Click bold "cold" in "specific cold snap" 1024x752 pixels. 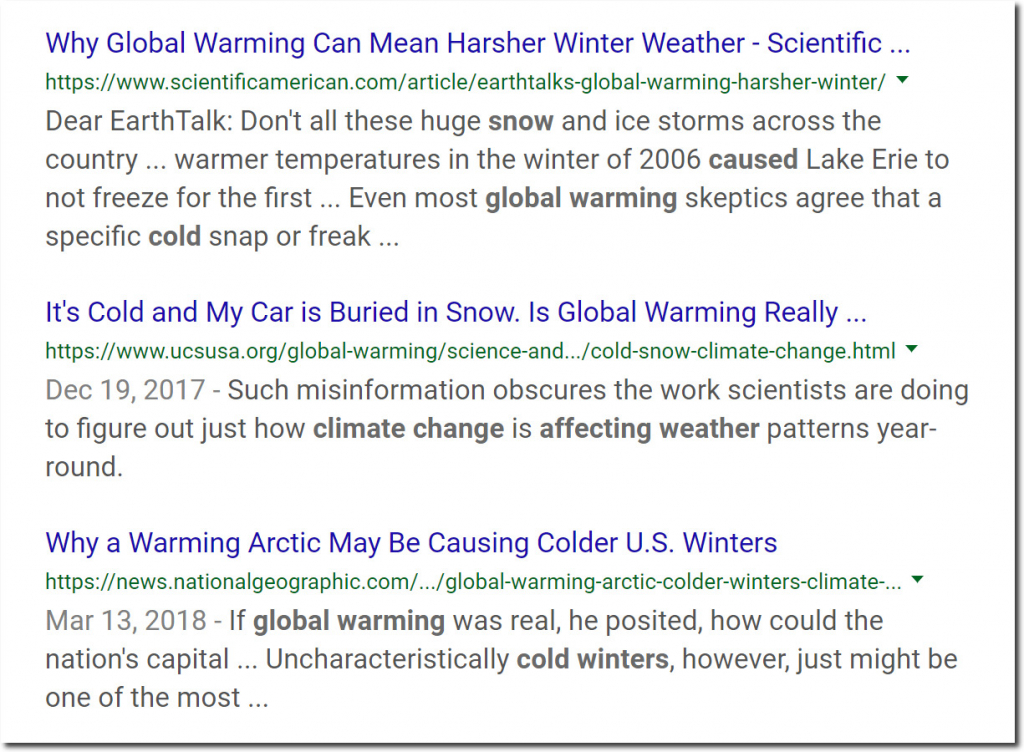174,236
